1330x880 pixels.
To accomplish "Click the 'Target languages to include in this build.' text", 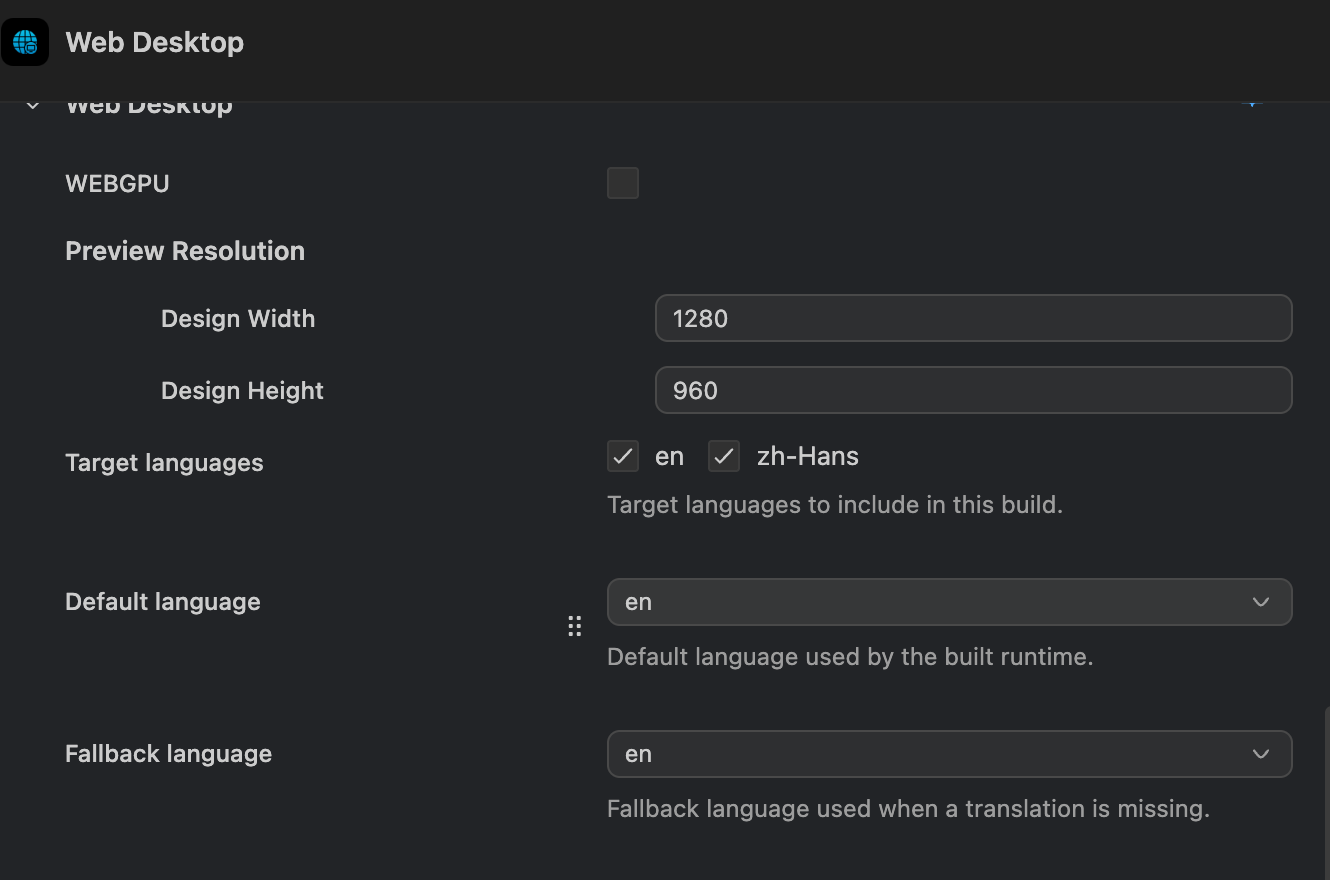I will 835,505.
